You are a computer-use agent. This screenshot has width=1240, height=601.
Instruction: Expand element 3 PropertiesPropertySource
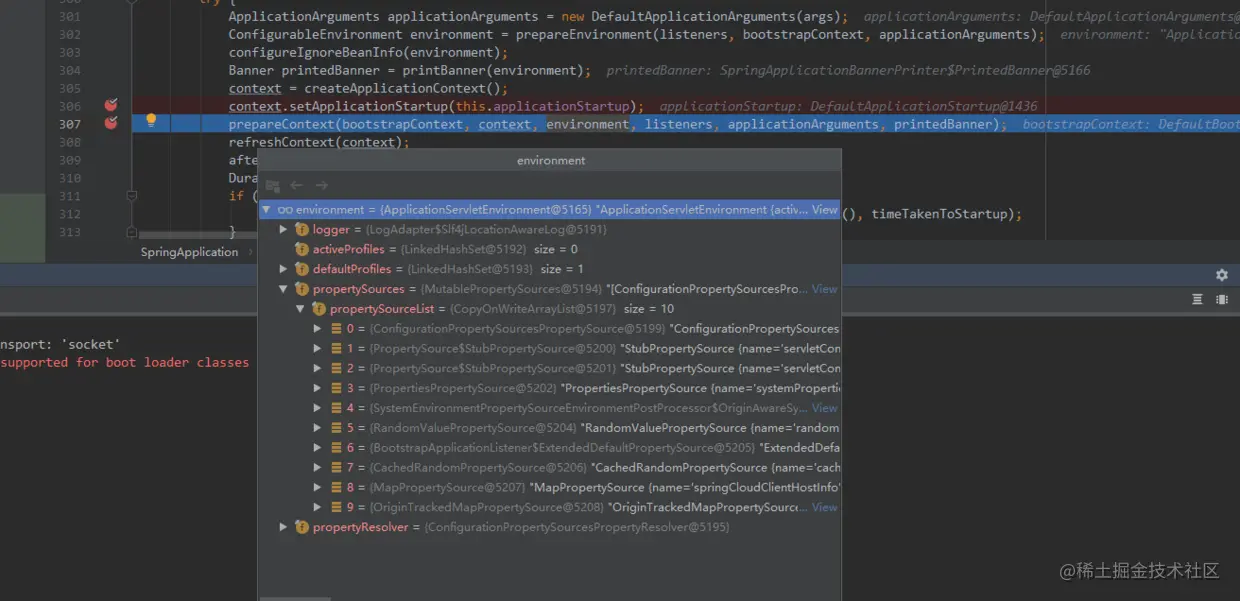pyautogui.click(x=318, y=388)
